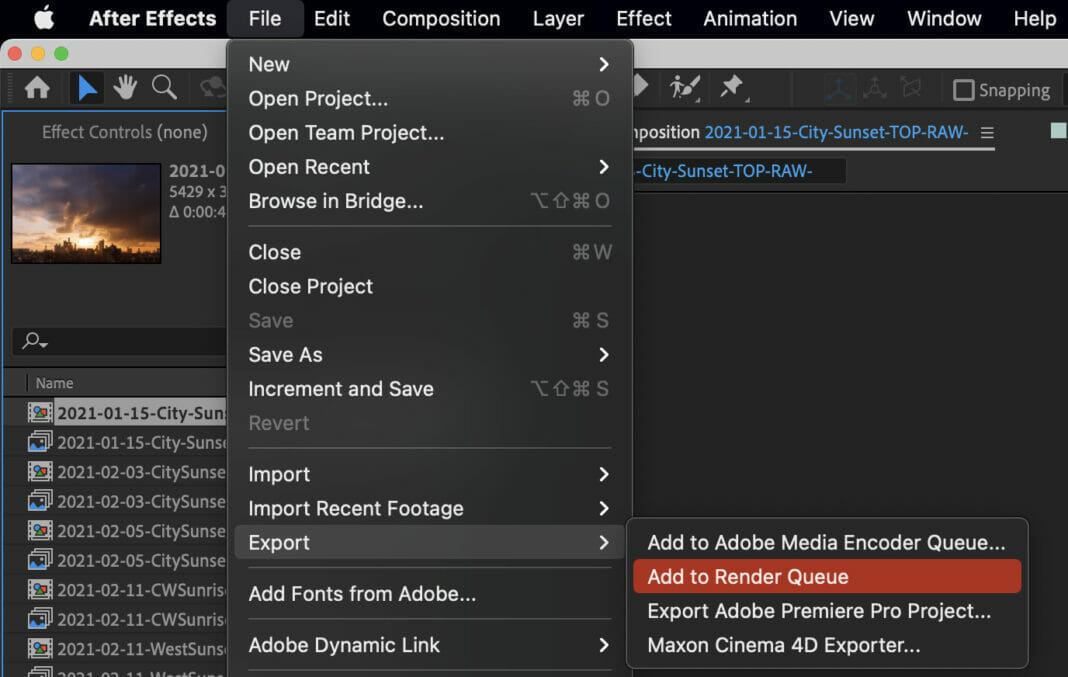Click the Home icon in the toolbar
The image size is (1068, 677).
[36, 88]
